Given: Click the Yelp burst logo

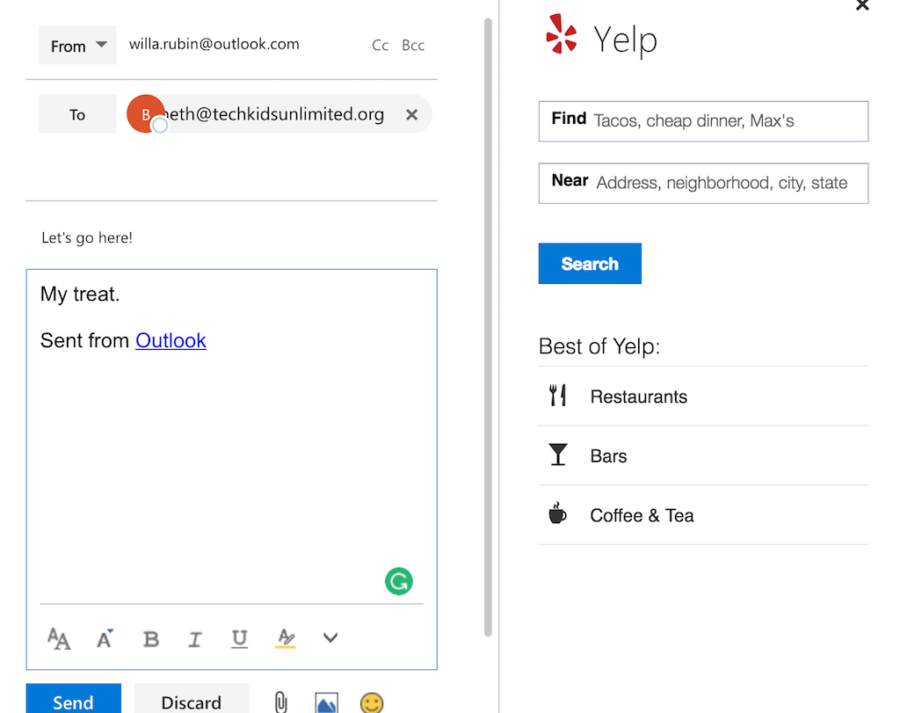Looking at the screenshot, I should [561, 34].
